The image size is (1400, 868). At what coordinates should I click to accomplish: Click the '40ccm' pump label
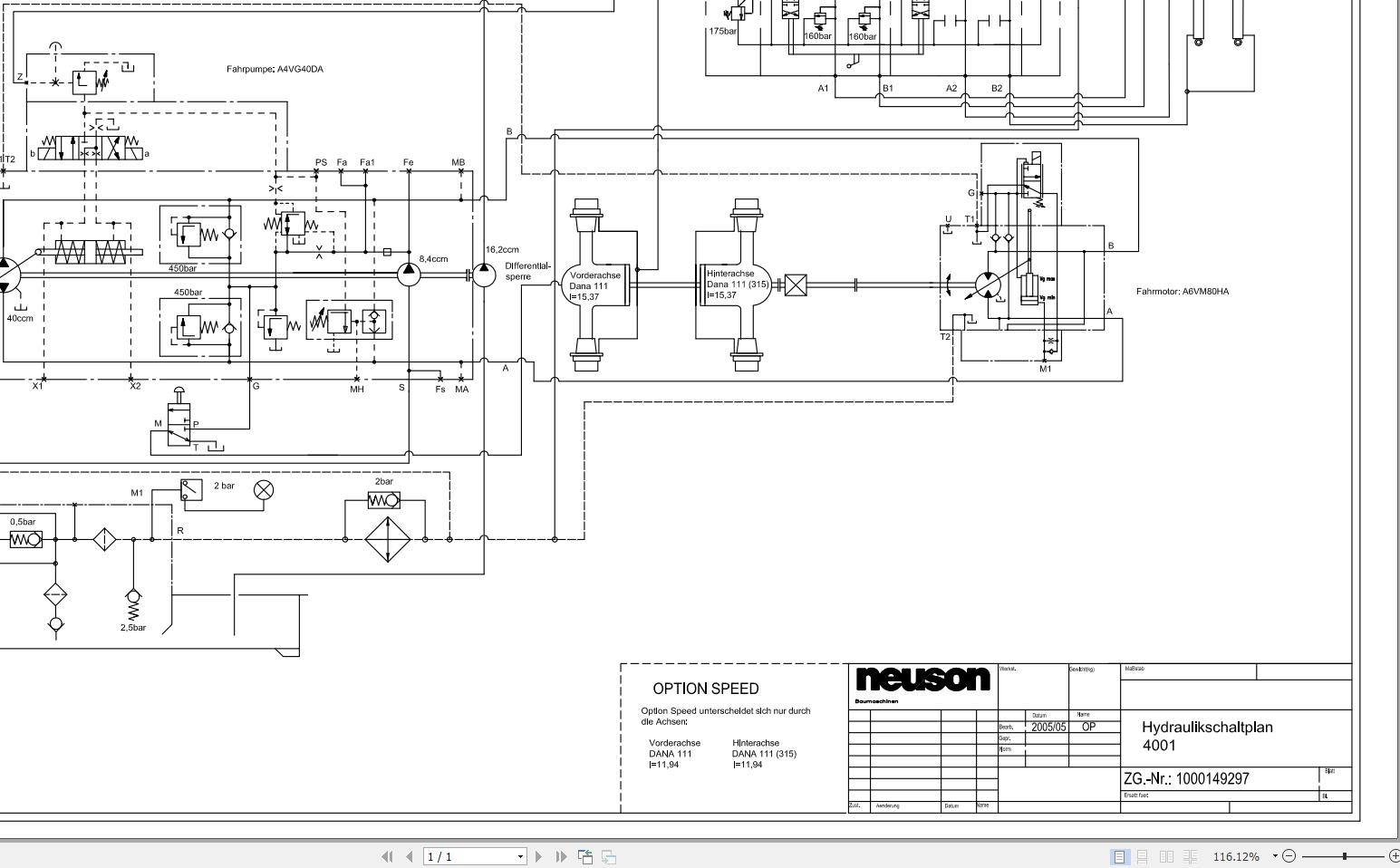pyautogui.click(x=20, y=318)
